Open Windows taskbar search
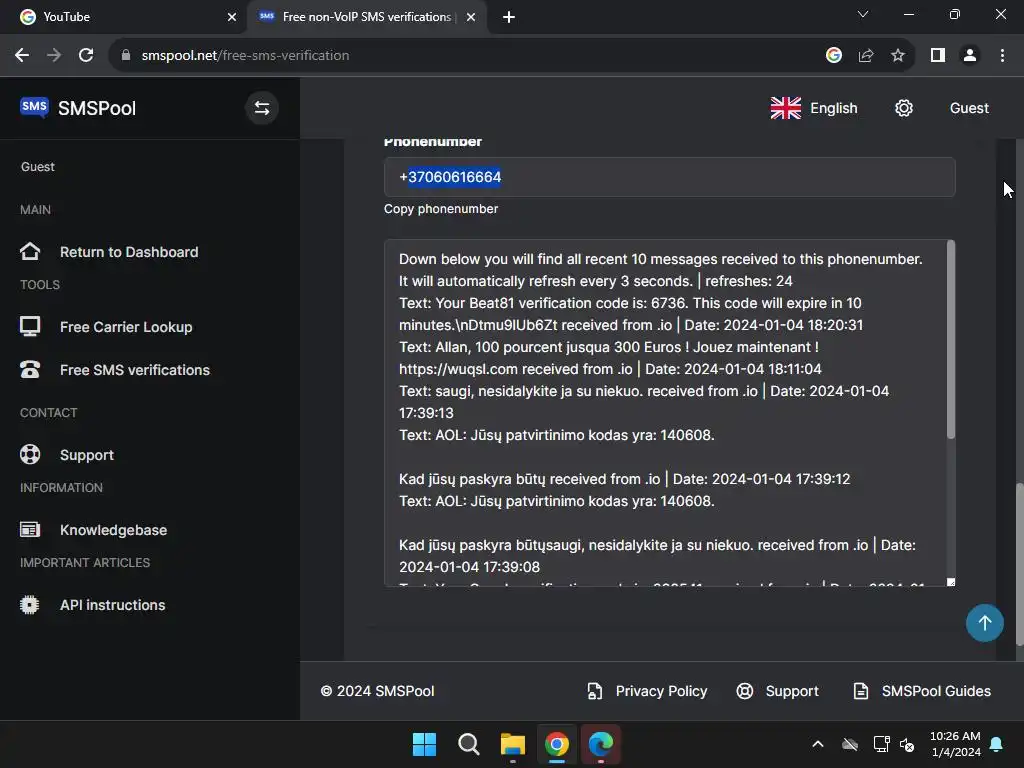Viewport: 1024px width, 768px height. tap(468, 744)
